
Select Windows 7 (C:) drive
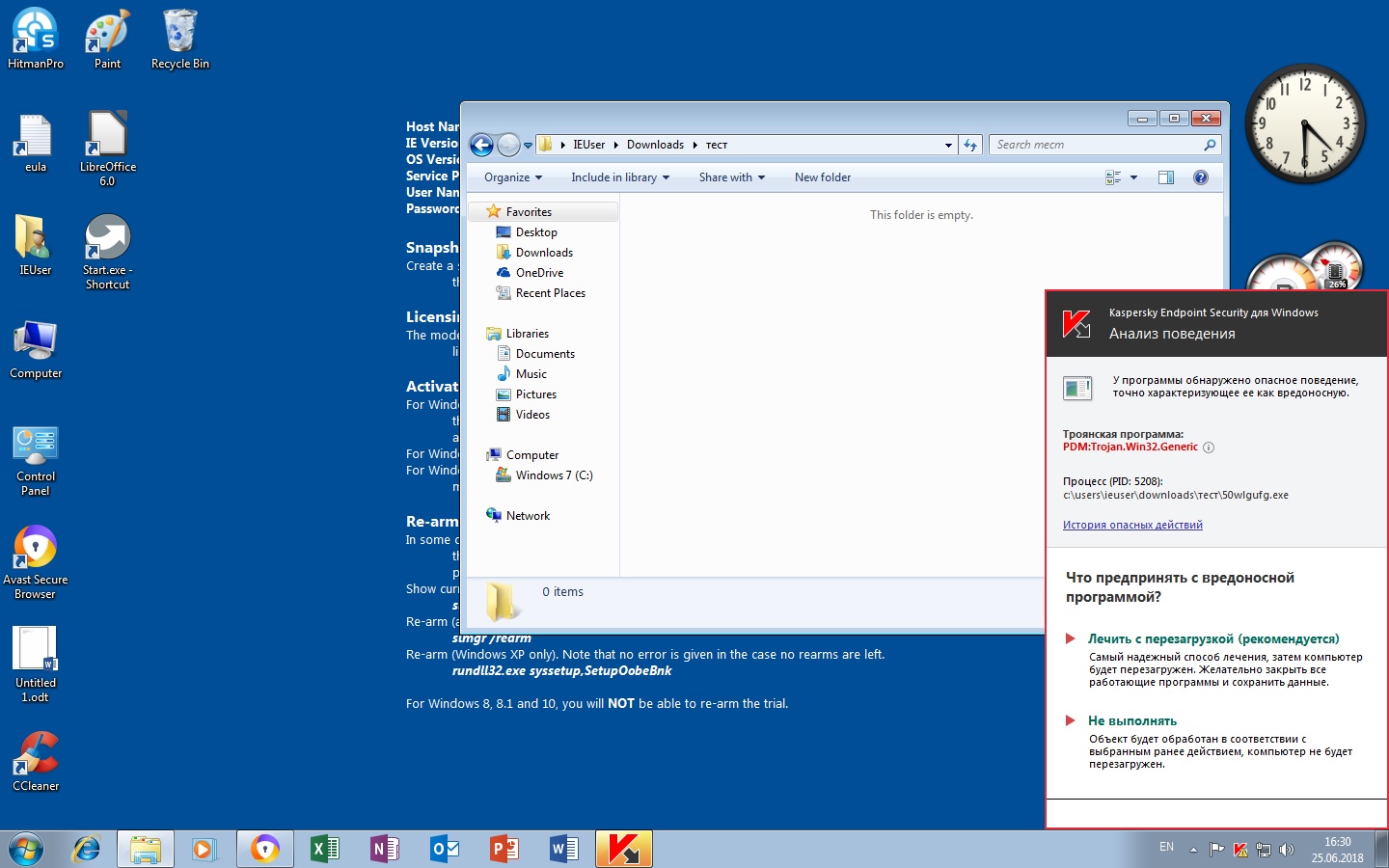pos(554,475)
